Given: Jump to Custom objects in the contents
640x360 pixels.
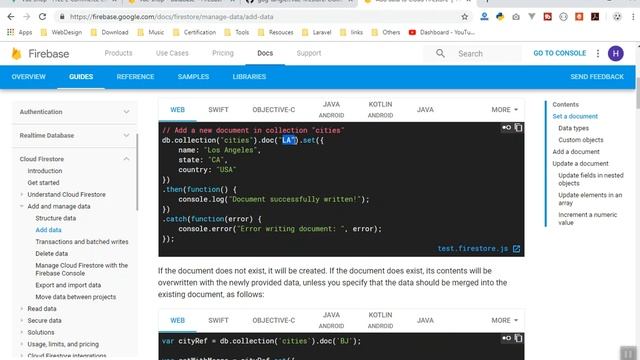Looking at the screenshot, I should [x=580, y=140].
